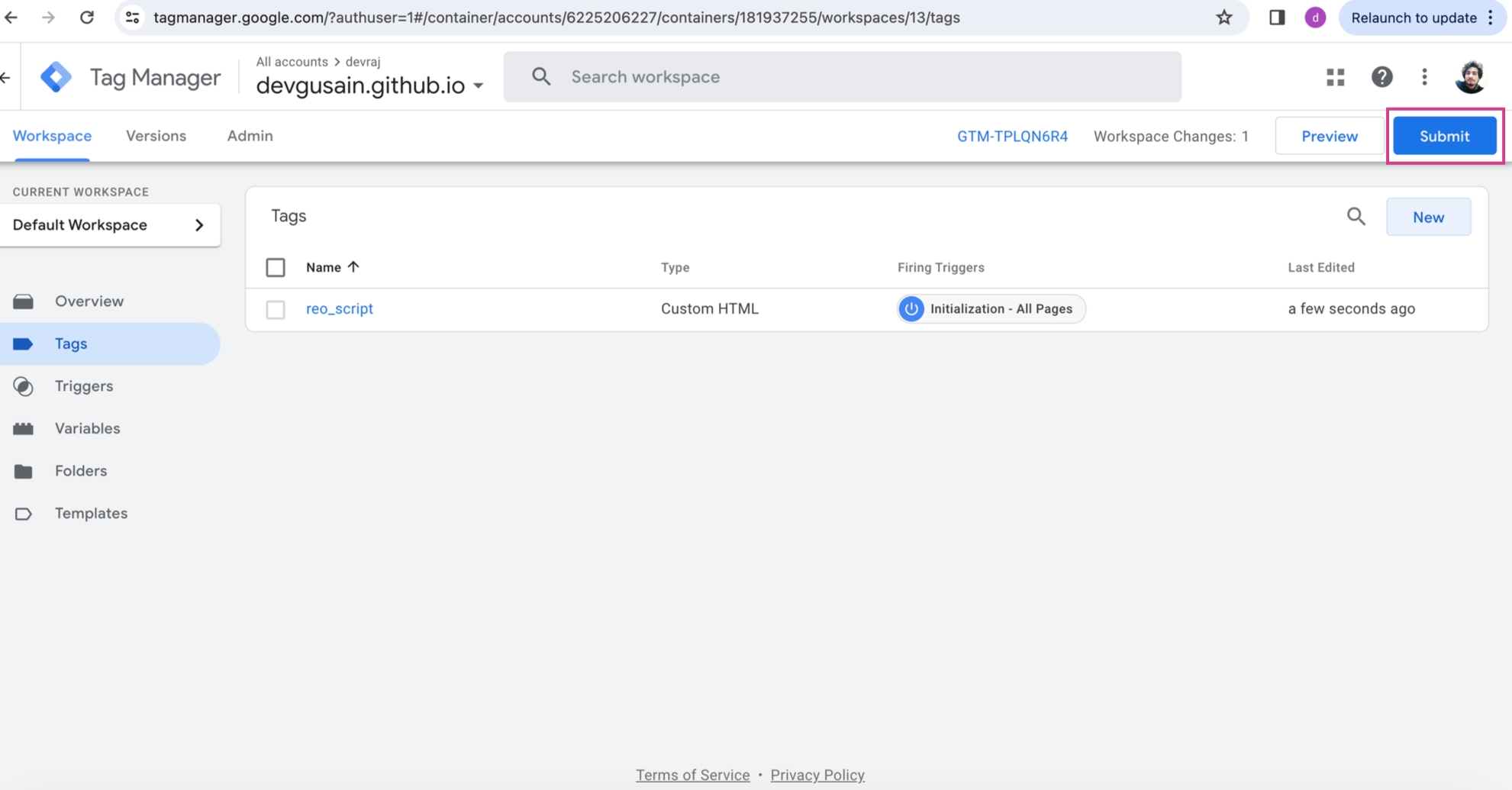Open the three-dot more options menu
This screenshot has width=1512, height=790.
pyautogui.click(x=1424, y=77)
